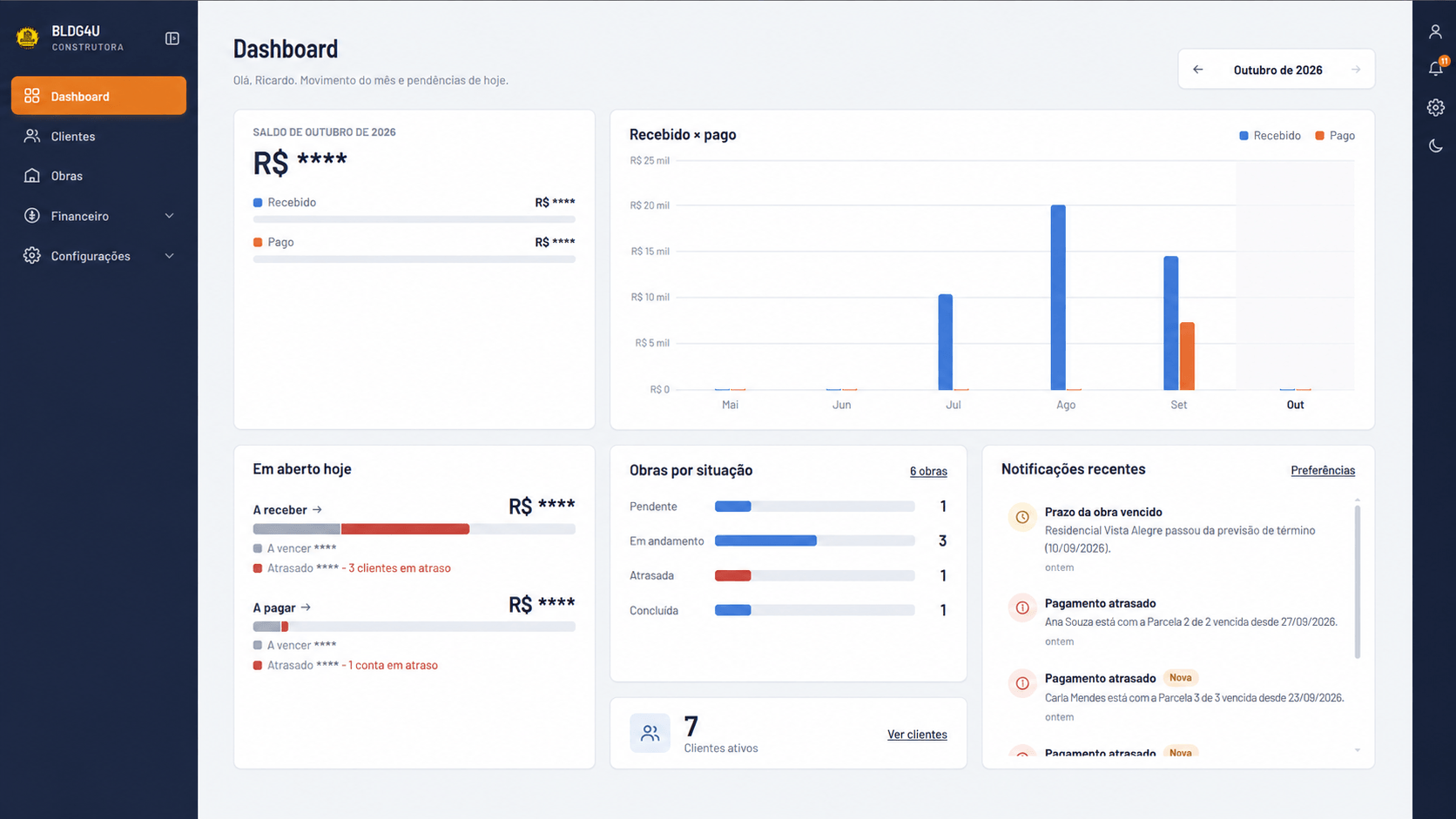The height and width of the screenshot is (819, 1456).
Task: Click the Configurações gear icon in sidebar
Action: click(x=32, y=255)
